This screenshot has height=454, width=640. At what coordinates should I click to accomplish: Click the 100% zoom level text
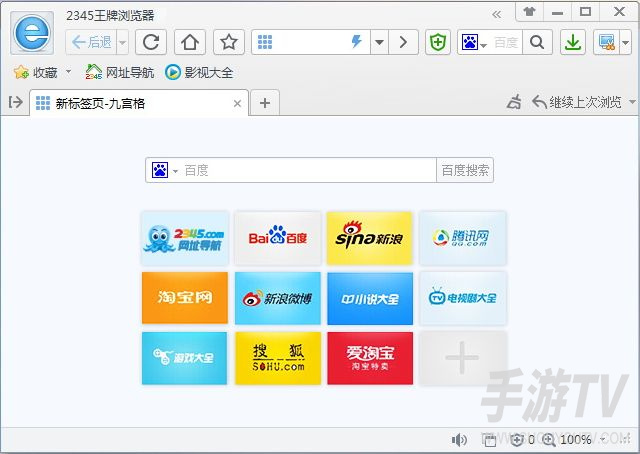coord(576,439)
